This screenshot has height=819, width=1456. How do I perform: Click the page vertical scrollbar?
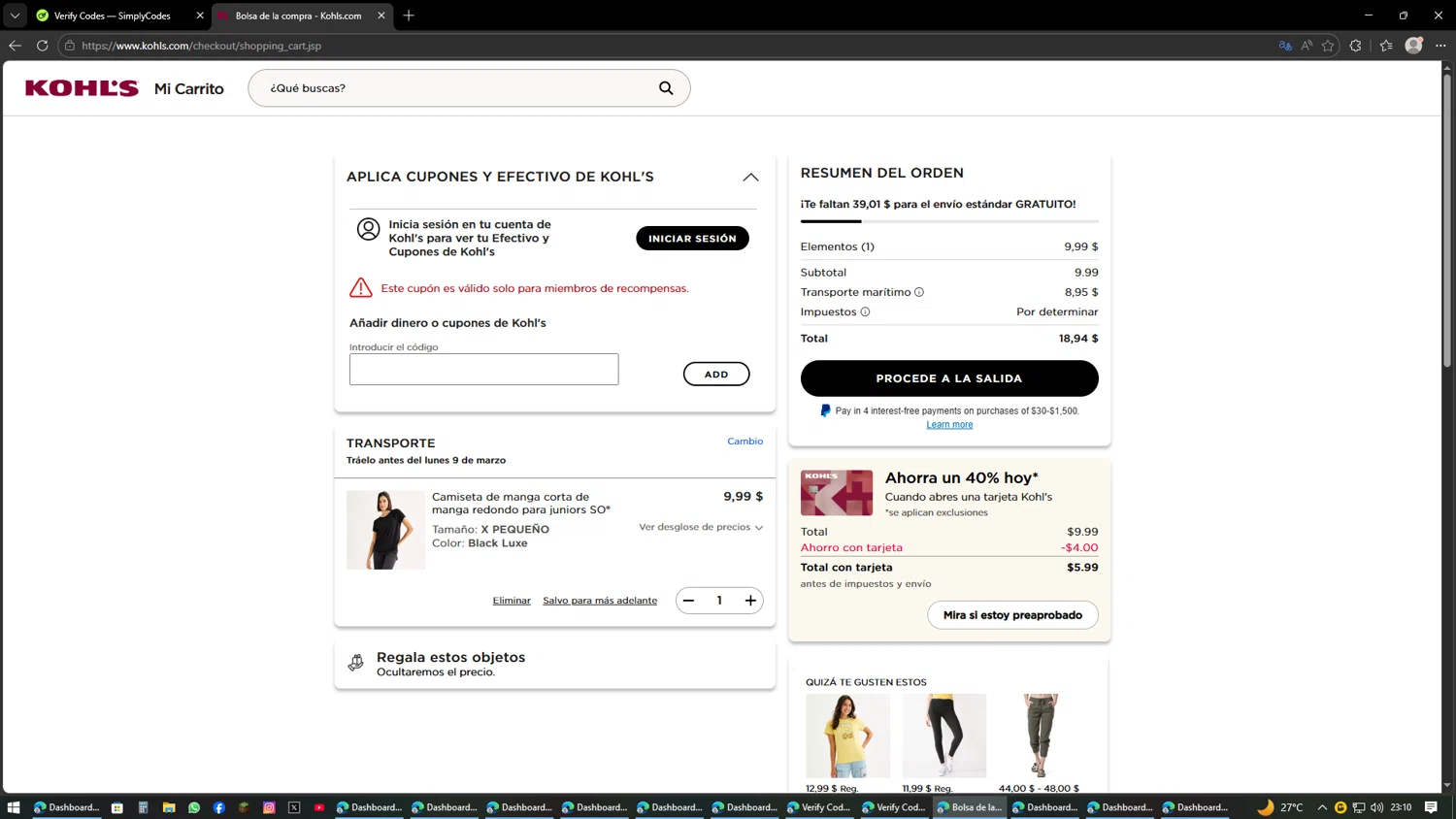coord(1446,223)
